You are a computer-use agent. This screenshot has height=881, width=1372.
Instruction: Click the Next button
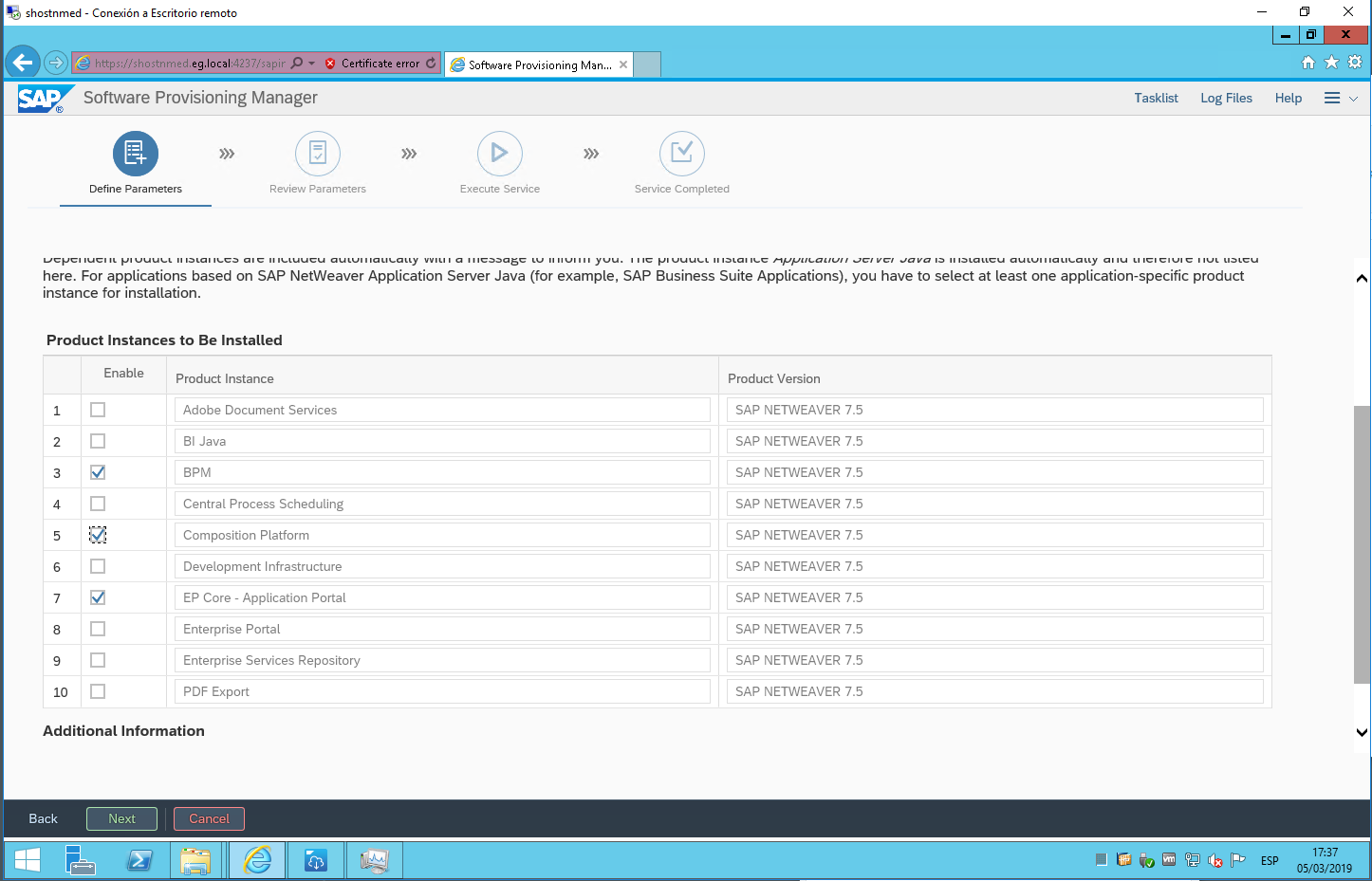pyautogui.click(x=121, y=818)
